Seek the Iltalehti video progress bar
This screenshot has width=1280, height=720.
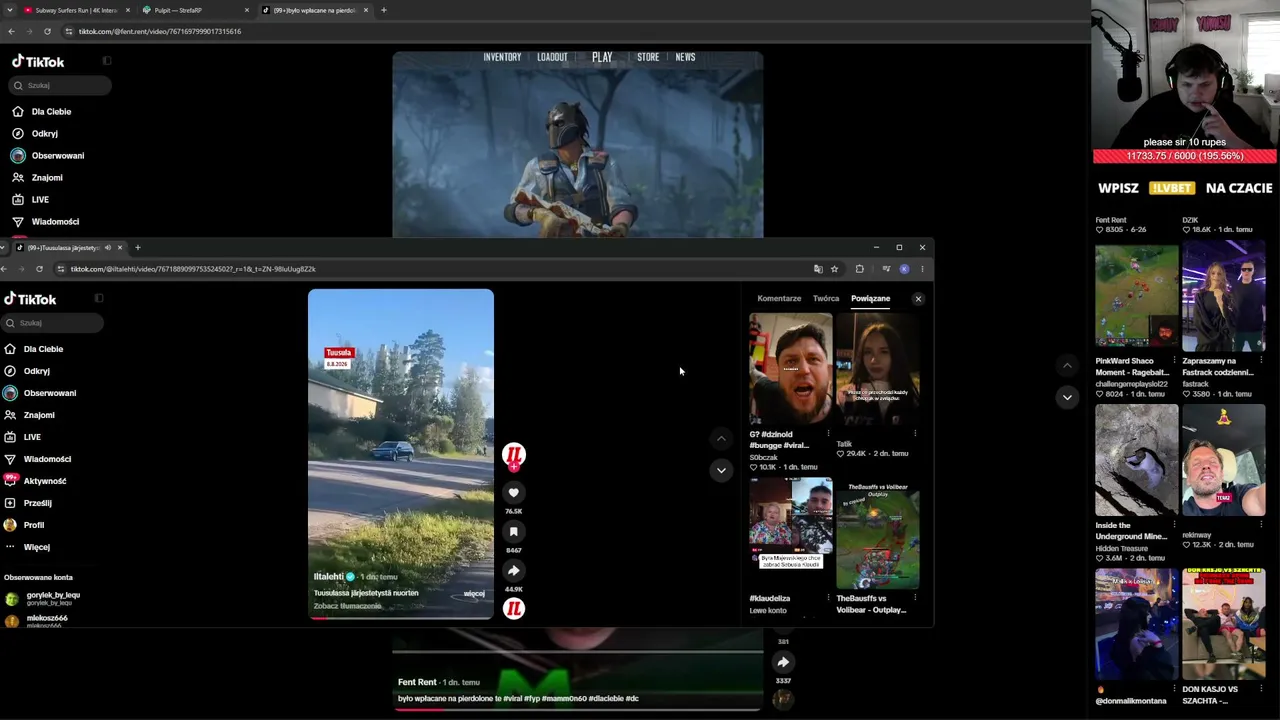pyautogui.click(x=401, y=618)
